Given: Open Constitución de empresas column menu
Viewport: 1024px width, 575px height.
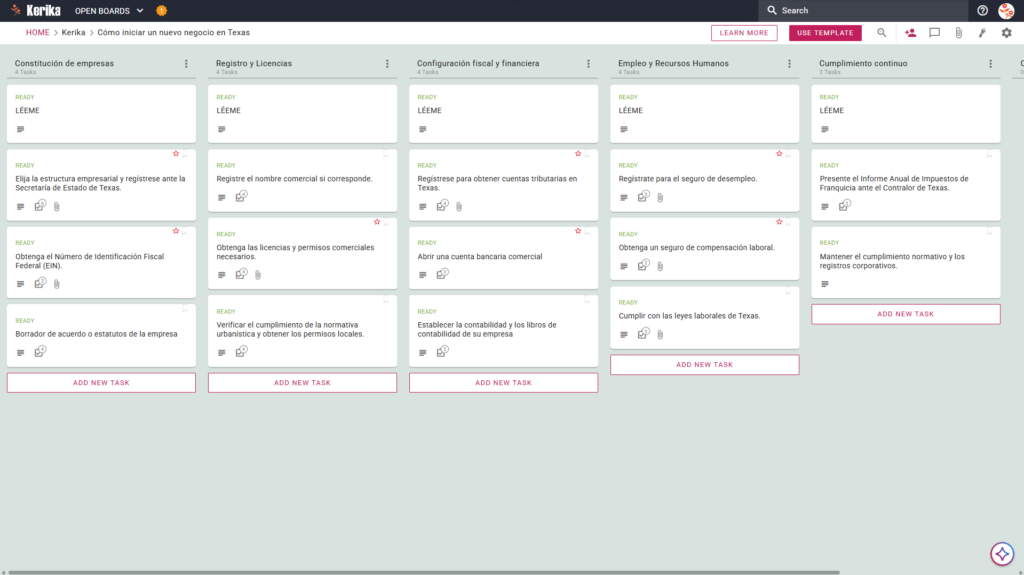Looking at the screenshot, I should click(186, 63).
